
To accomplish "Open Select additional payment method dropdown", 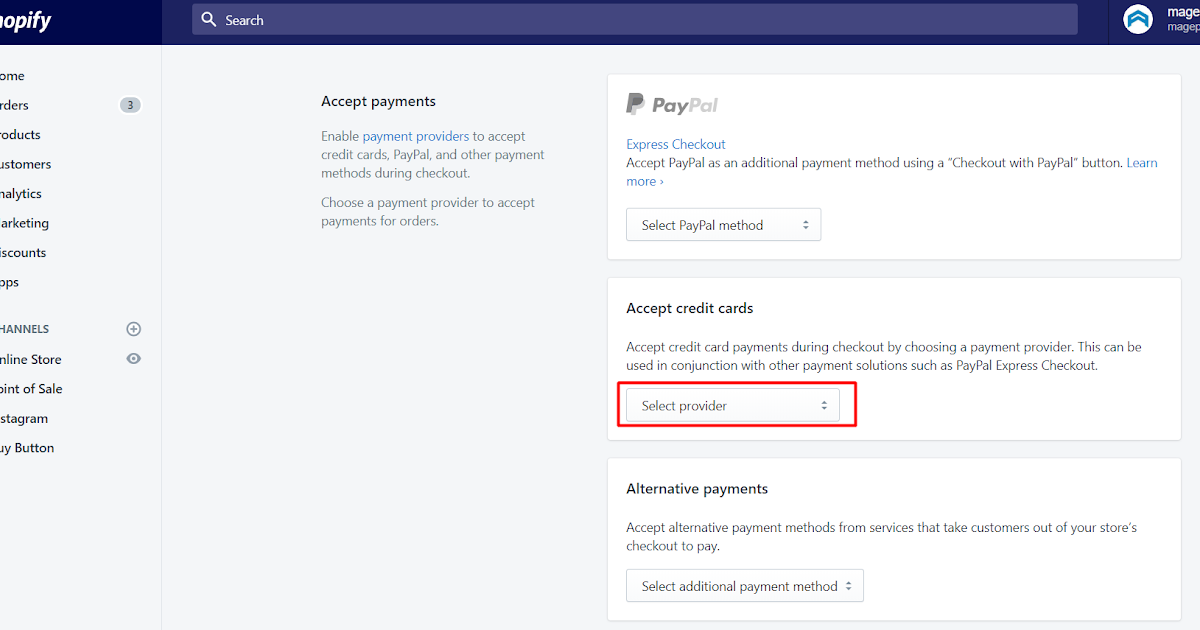I will pyautogui.click(x=745, y=586).
